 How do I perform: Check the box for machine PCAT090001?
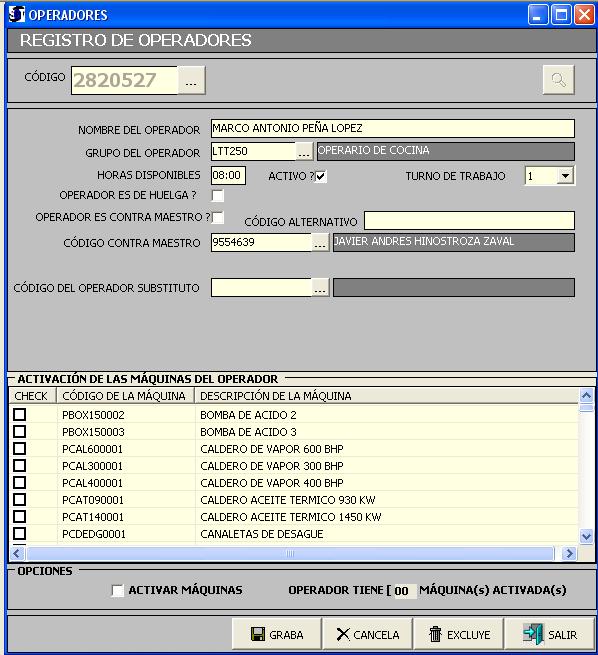click(x=20, y=500)
